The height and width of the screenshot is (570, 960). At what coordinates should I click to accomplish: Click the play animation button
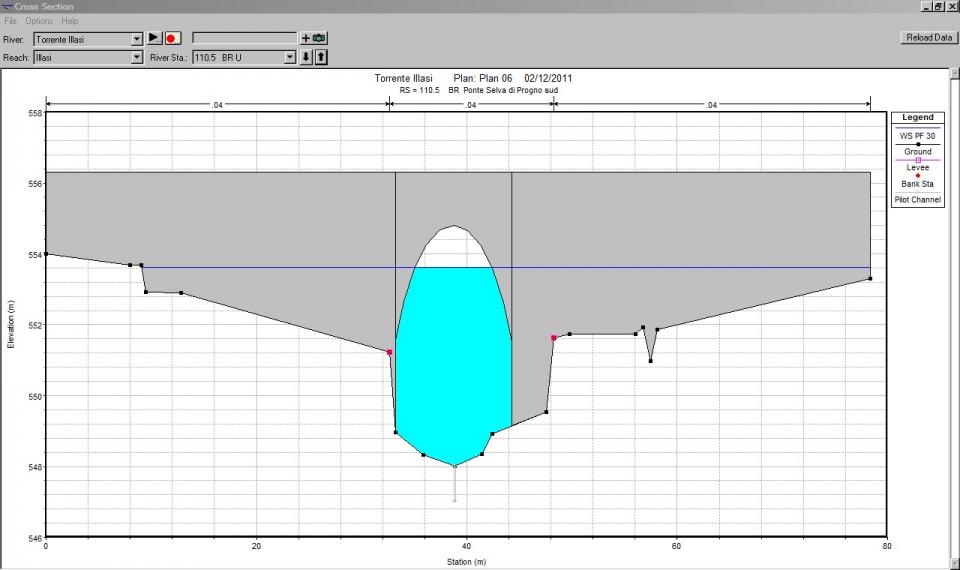coord(154,38)
